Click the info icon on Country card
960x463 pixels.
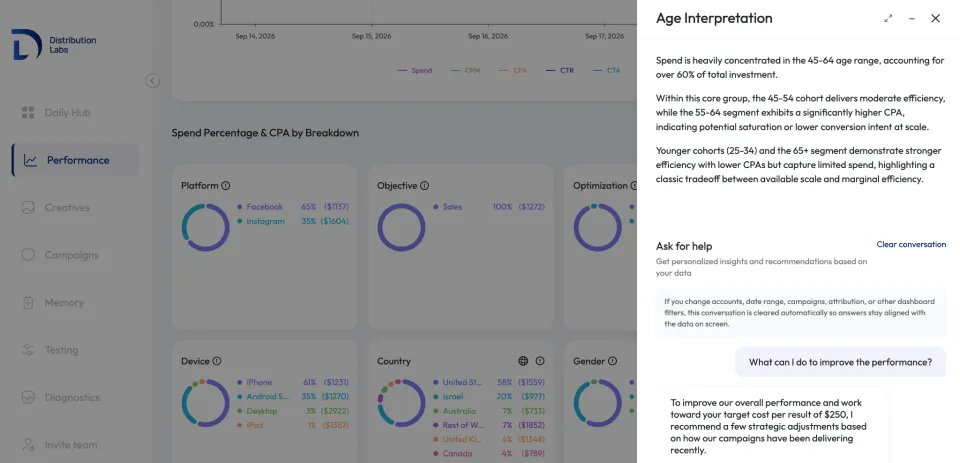coord(540,361)
